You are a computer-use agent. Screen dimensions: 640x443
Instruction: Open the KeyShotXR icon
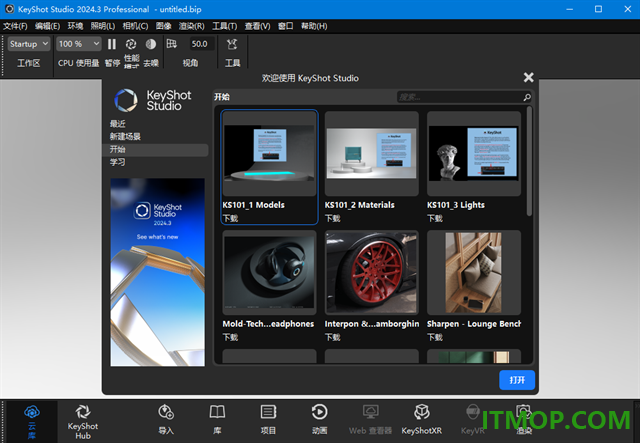click(422, 412)
